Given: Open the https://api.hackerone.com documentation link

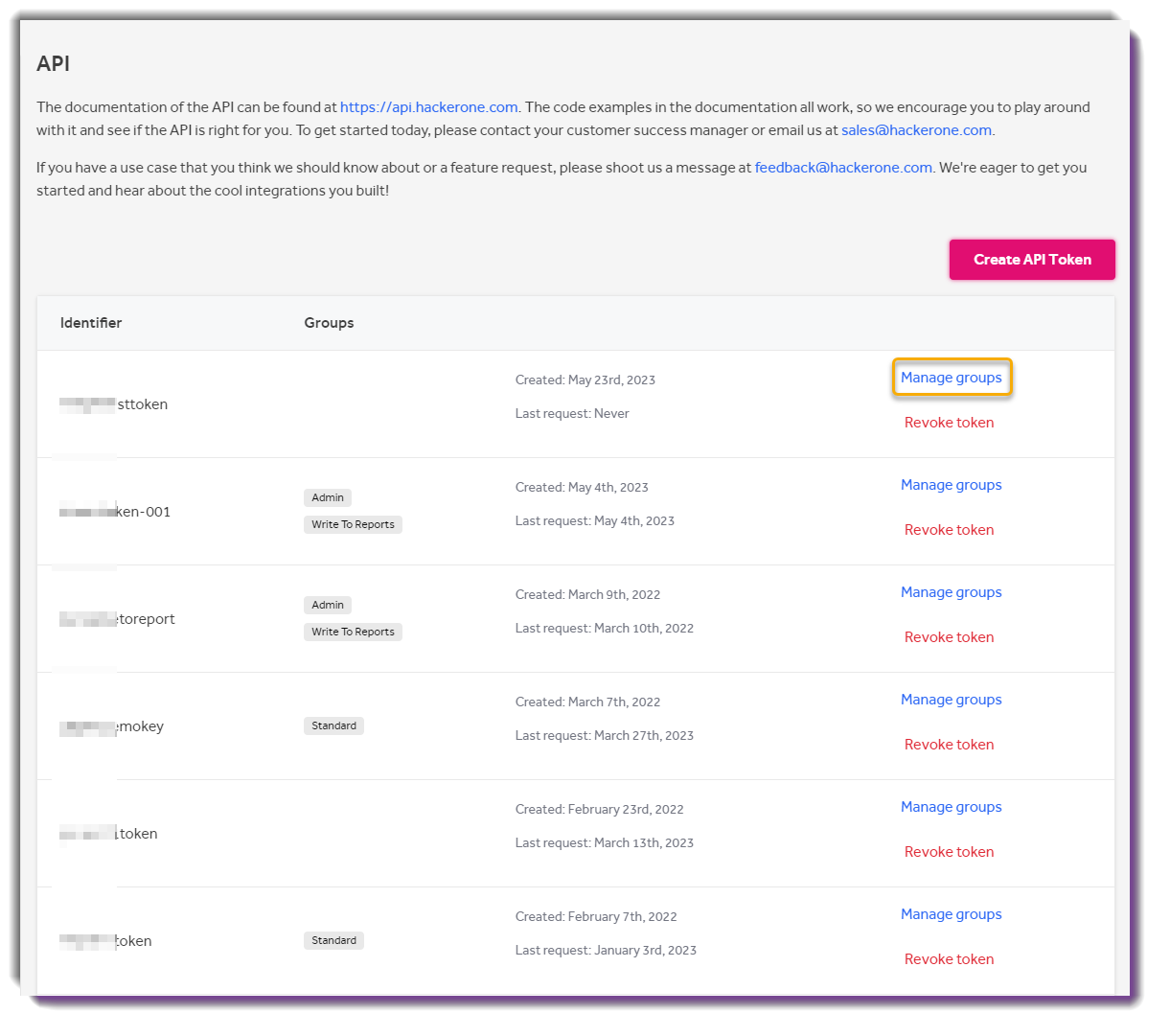Looking at the screenshot, I should pyautogui.click(x=429, y=107).
